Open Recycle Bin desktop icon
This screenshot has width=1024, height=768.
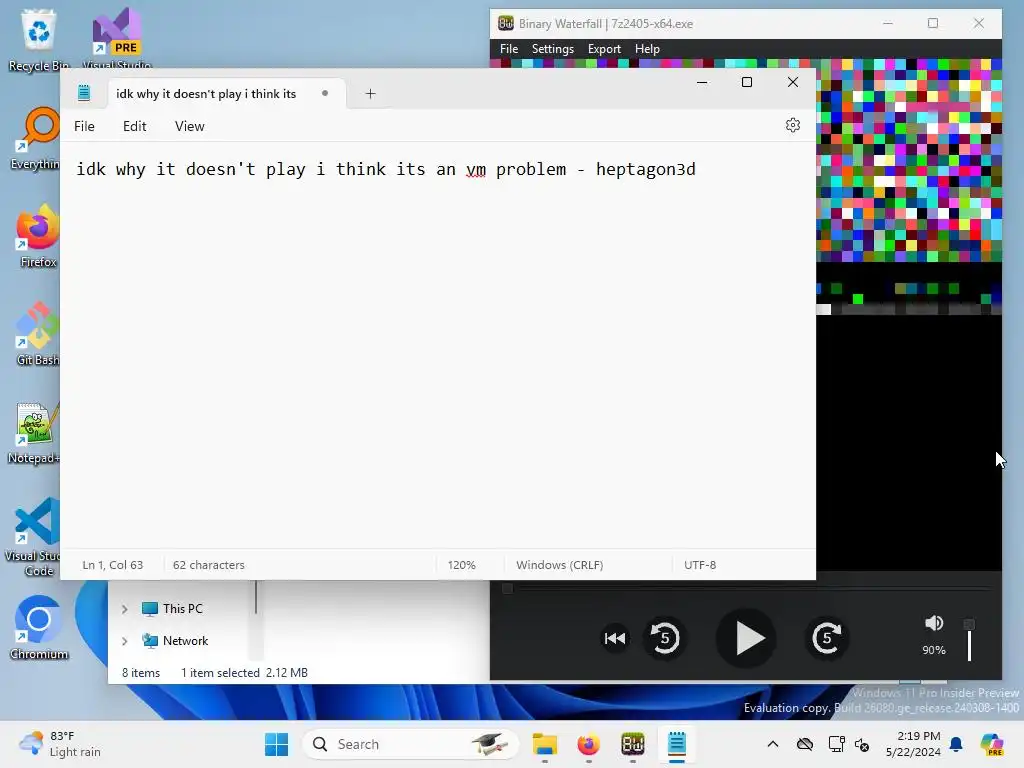click(x=39, y=39)
